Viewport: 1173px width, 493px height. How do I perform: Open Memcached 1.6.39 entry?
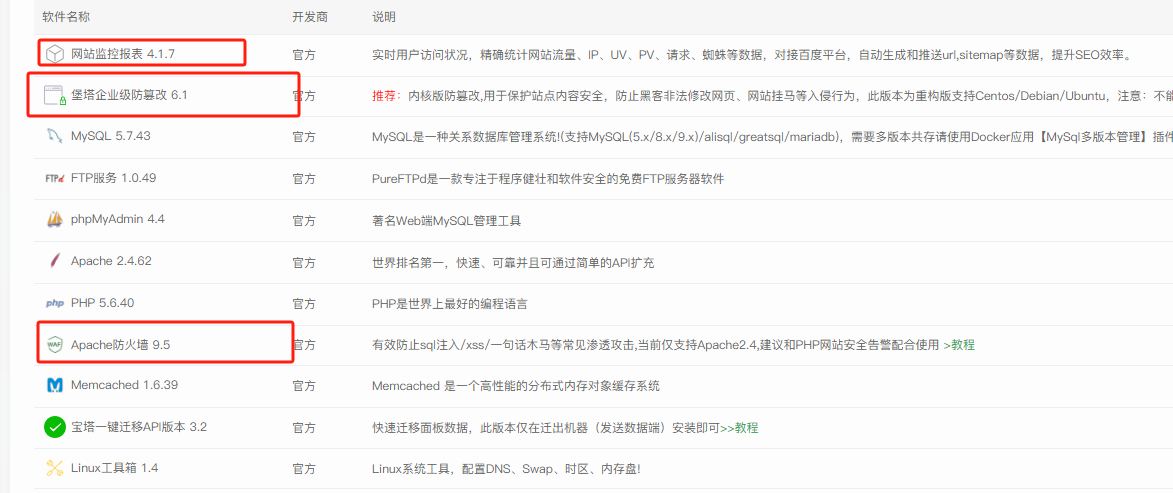click(x=124, y=386)
